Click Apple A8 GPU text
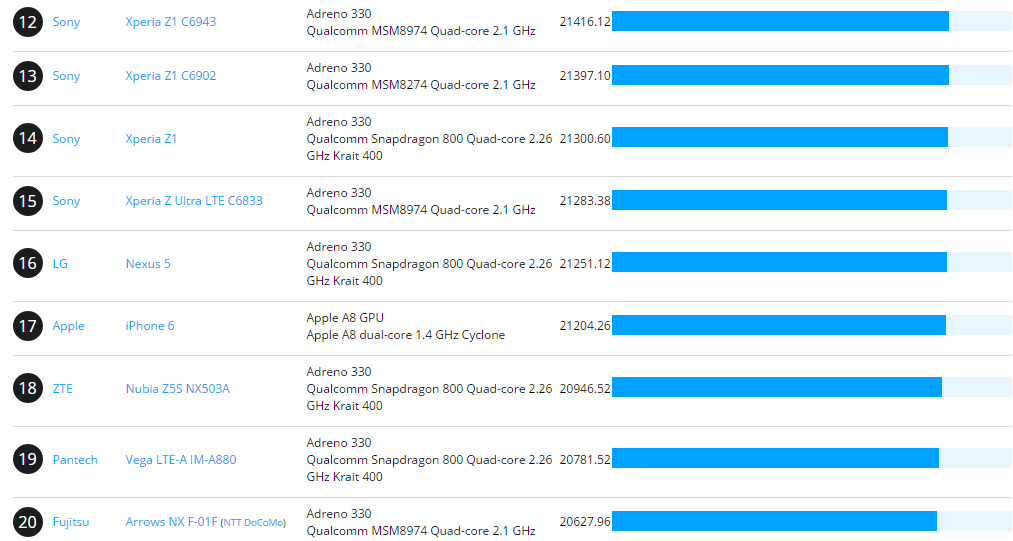Screen dimensions: 1013x541 coord(345,318)
